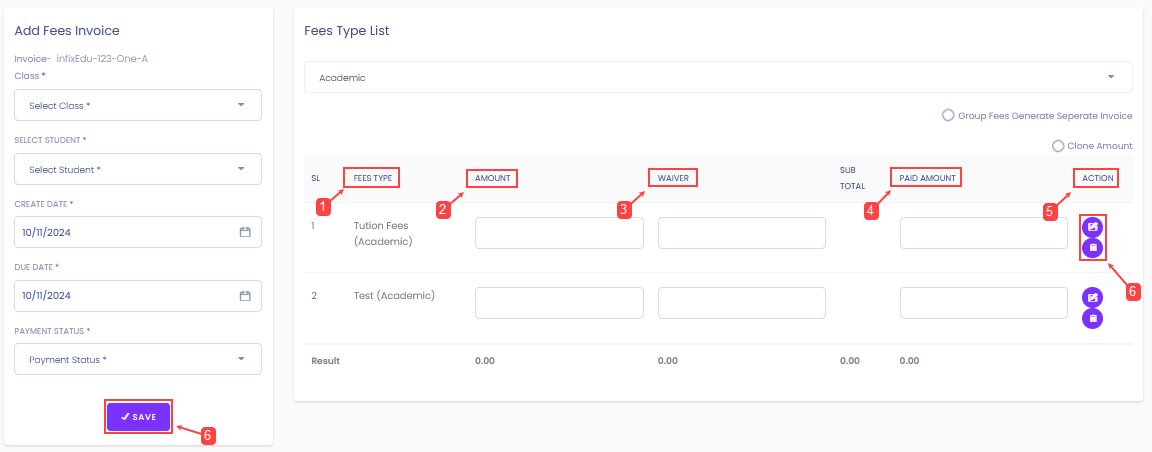Click the Waiver field for Tution Fees

coord(742,233)
